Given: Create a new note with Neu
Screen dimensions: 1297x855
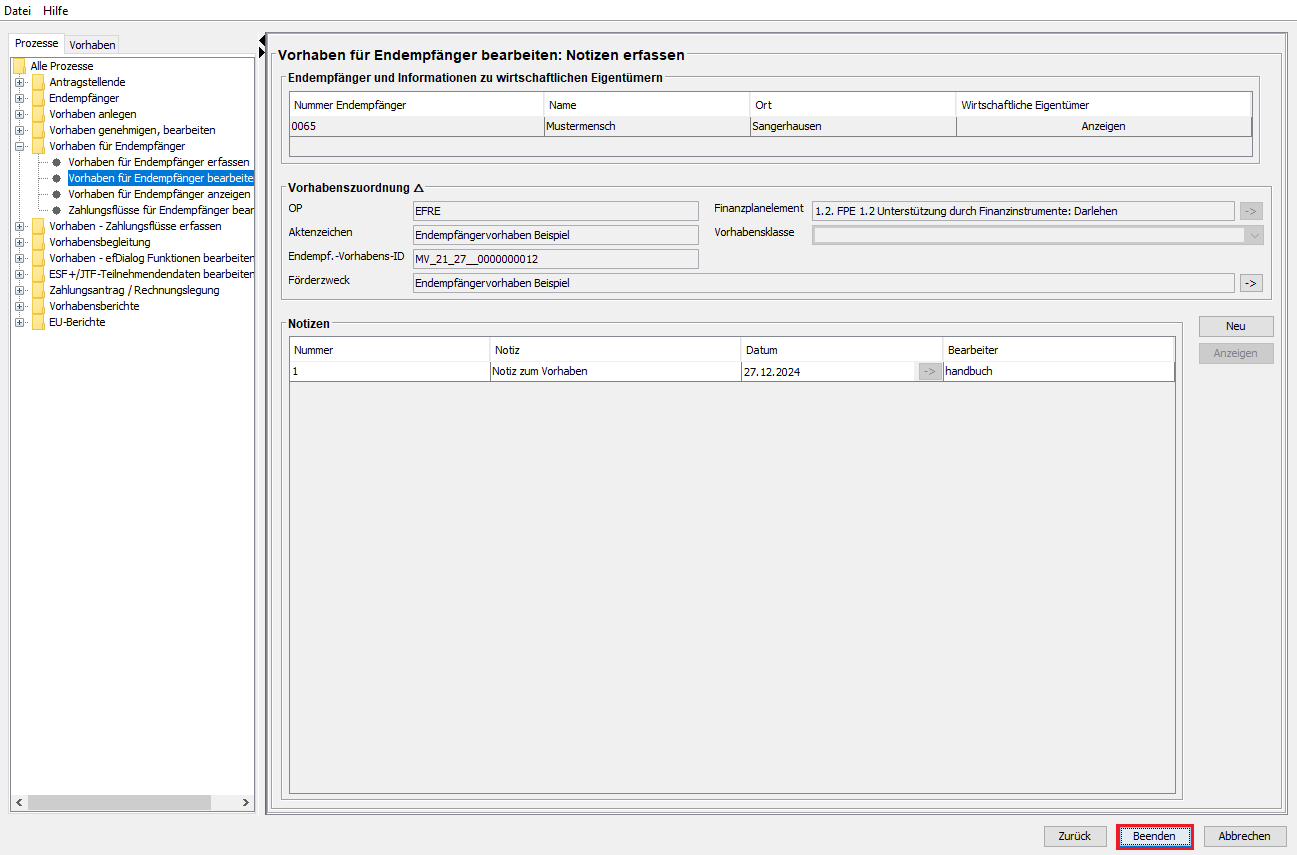Looking at the screenshot, I should 1236,326.
